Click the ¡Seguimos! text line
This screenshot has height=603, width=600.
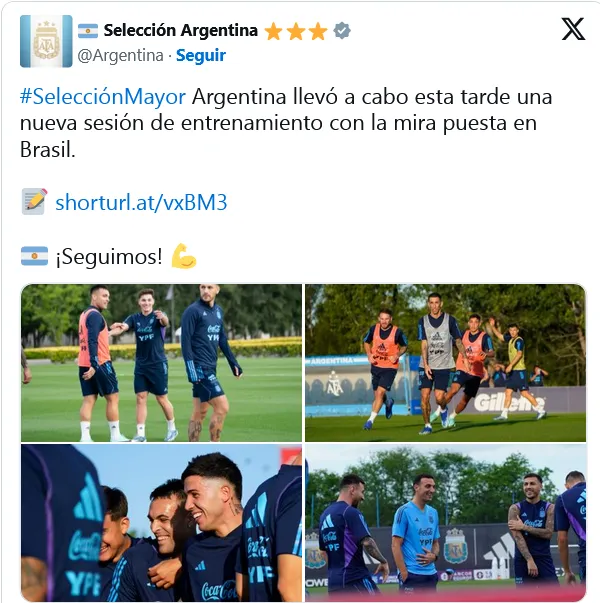point(109,257)
